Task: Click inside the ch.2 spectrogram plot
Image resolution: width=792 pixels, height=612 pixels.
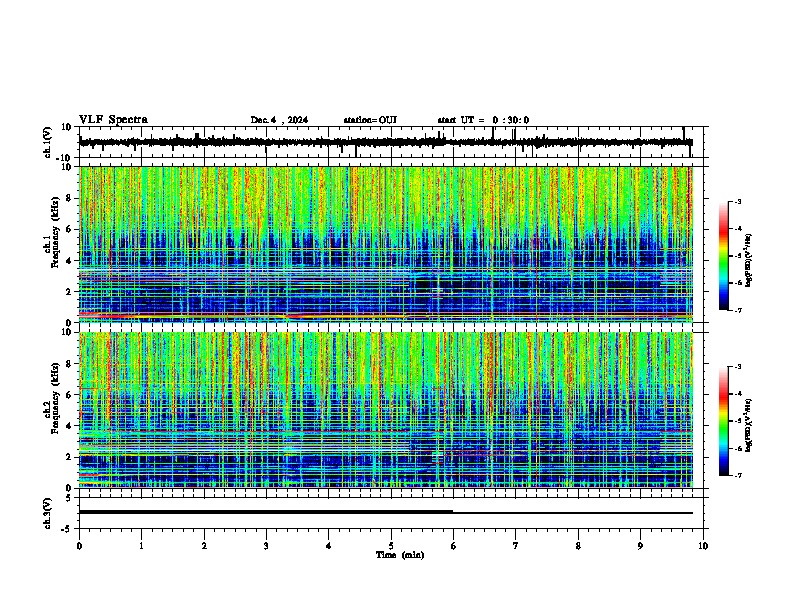Action: [386, 410]
